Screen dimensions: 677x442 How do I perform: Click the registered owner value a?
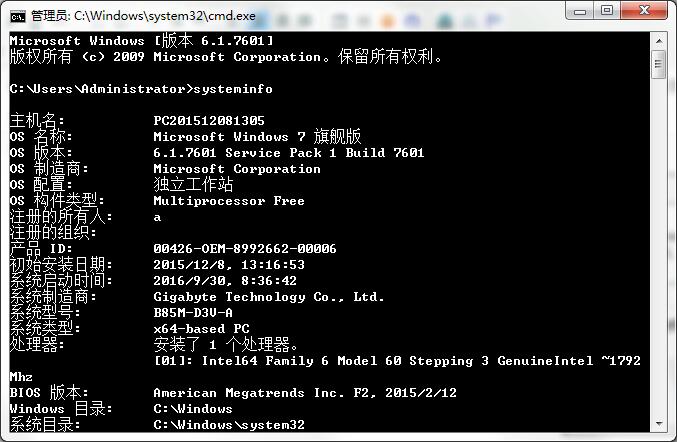click(158, 217)
